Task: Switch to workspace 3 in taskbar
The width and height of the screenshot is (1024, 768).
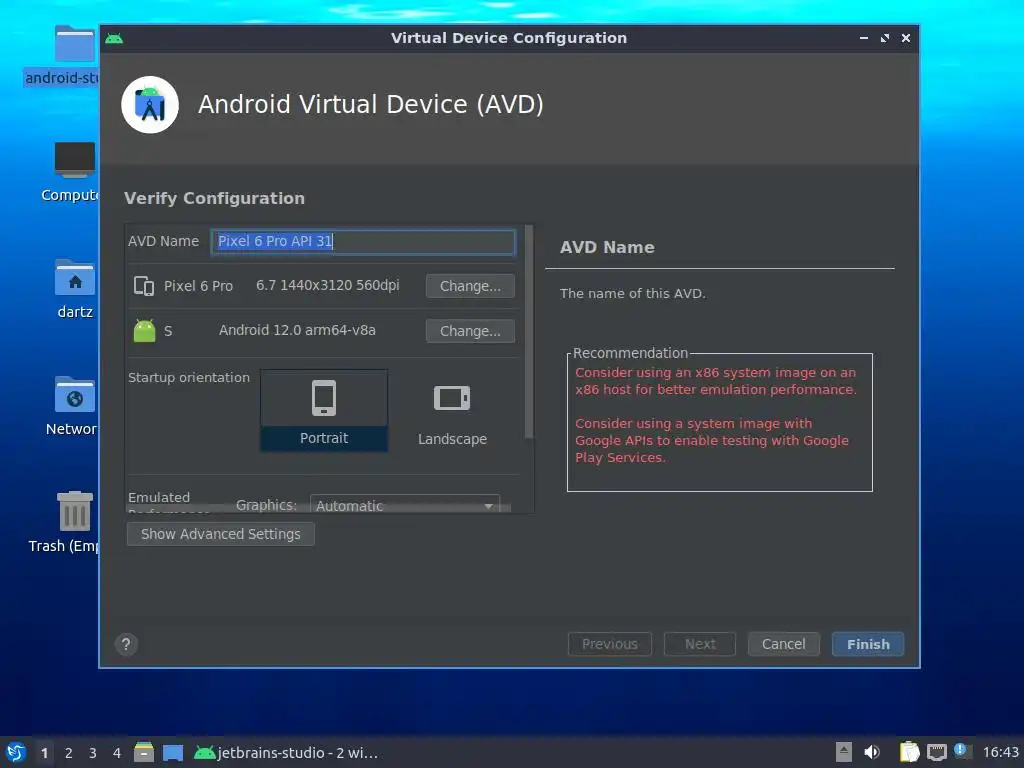Action: [x=93, y=753]
